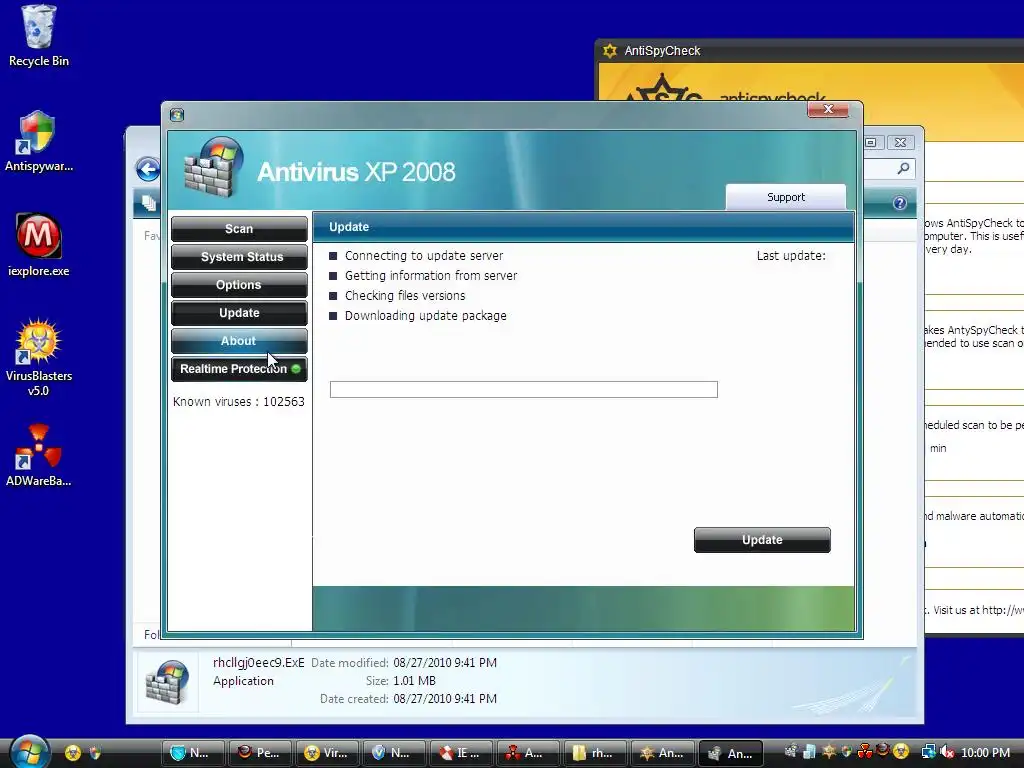Click the red trefoil ADWare tray icon
This screenshot has width=1024, height=768.
click(x=865, y=752)
